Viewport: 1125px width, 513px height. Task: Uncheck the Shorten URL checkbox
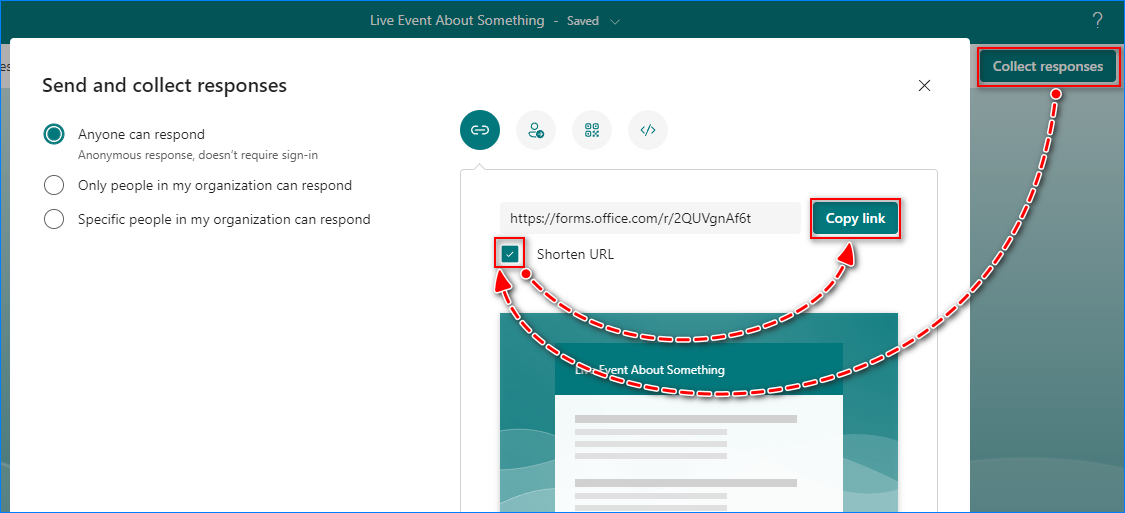[x=510, y=254]
